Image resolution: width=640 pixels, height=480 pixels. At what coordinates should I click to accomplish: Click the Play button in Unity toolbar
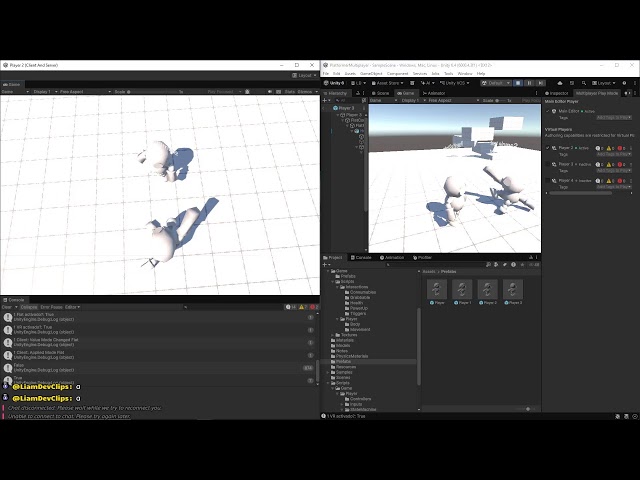click(x=518, y=83)
